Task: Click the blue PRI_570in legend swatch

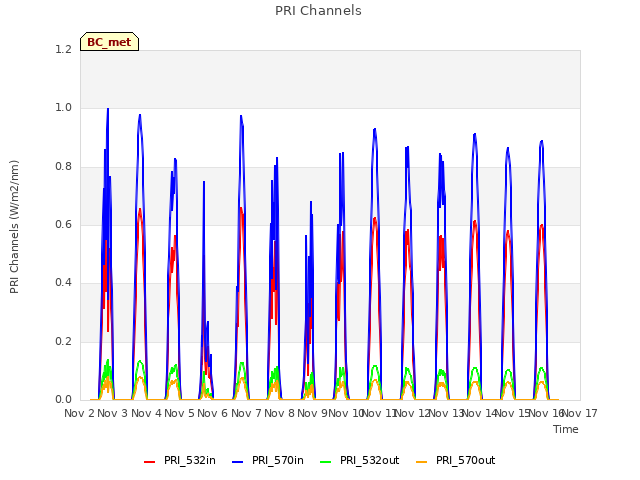Action: (238, 462)
